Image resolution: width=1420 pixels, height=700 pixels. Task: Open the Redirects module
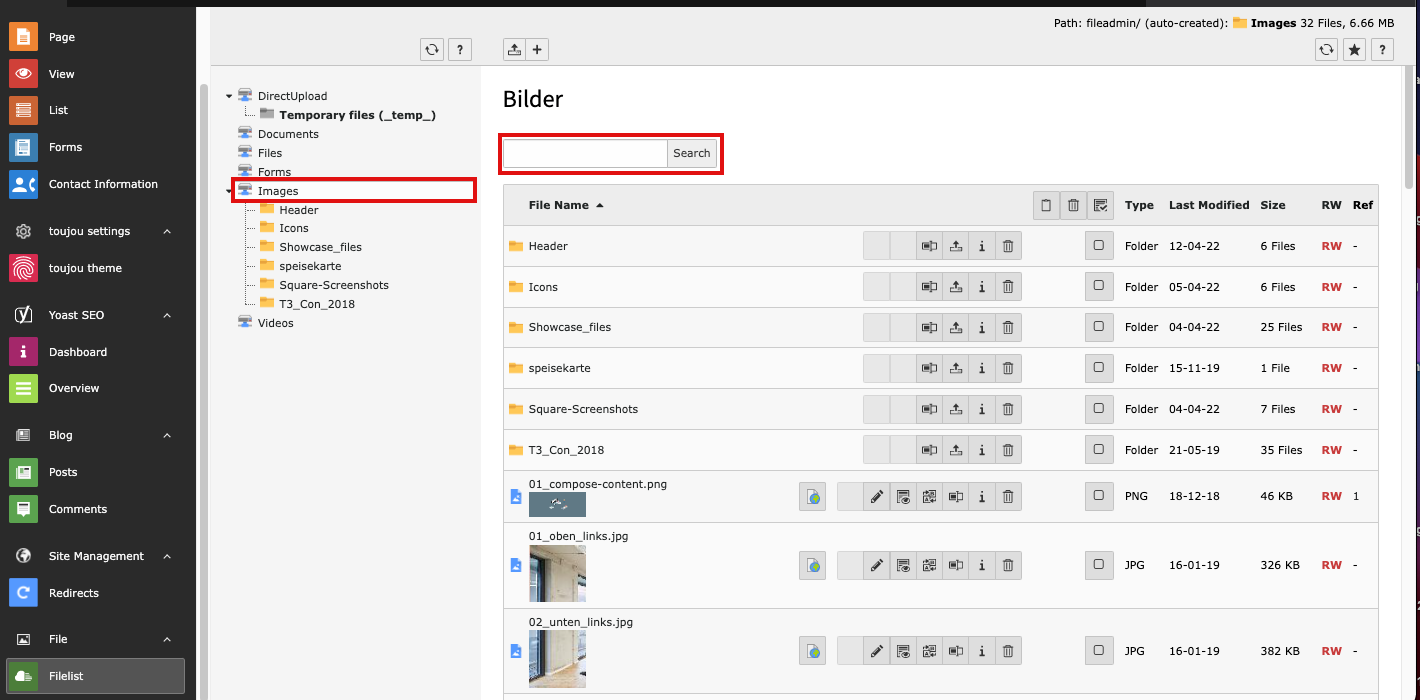[x=74, y=593]
